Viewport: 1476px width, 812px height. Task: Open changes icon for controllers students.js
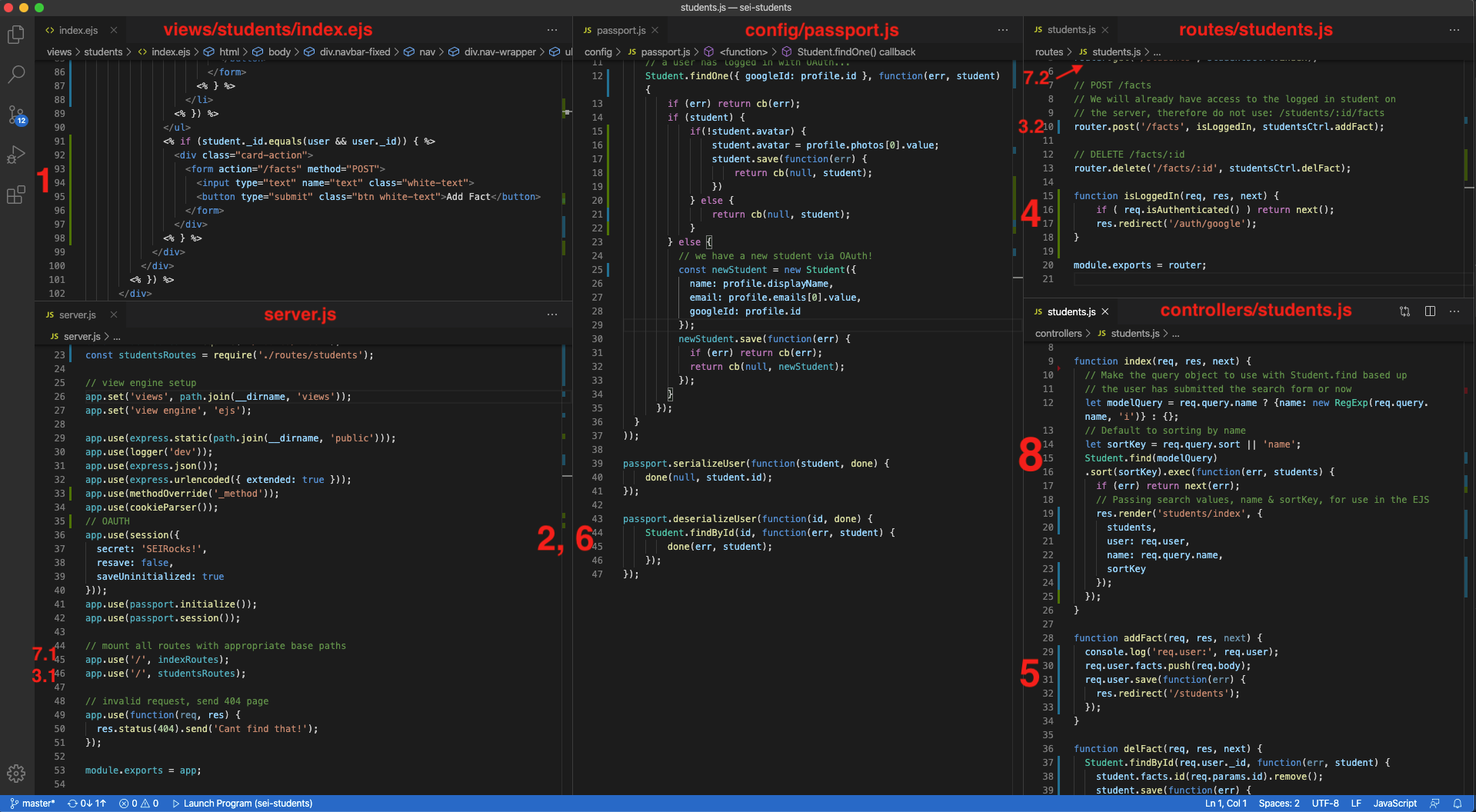coord(1404,311)
